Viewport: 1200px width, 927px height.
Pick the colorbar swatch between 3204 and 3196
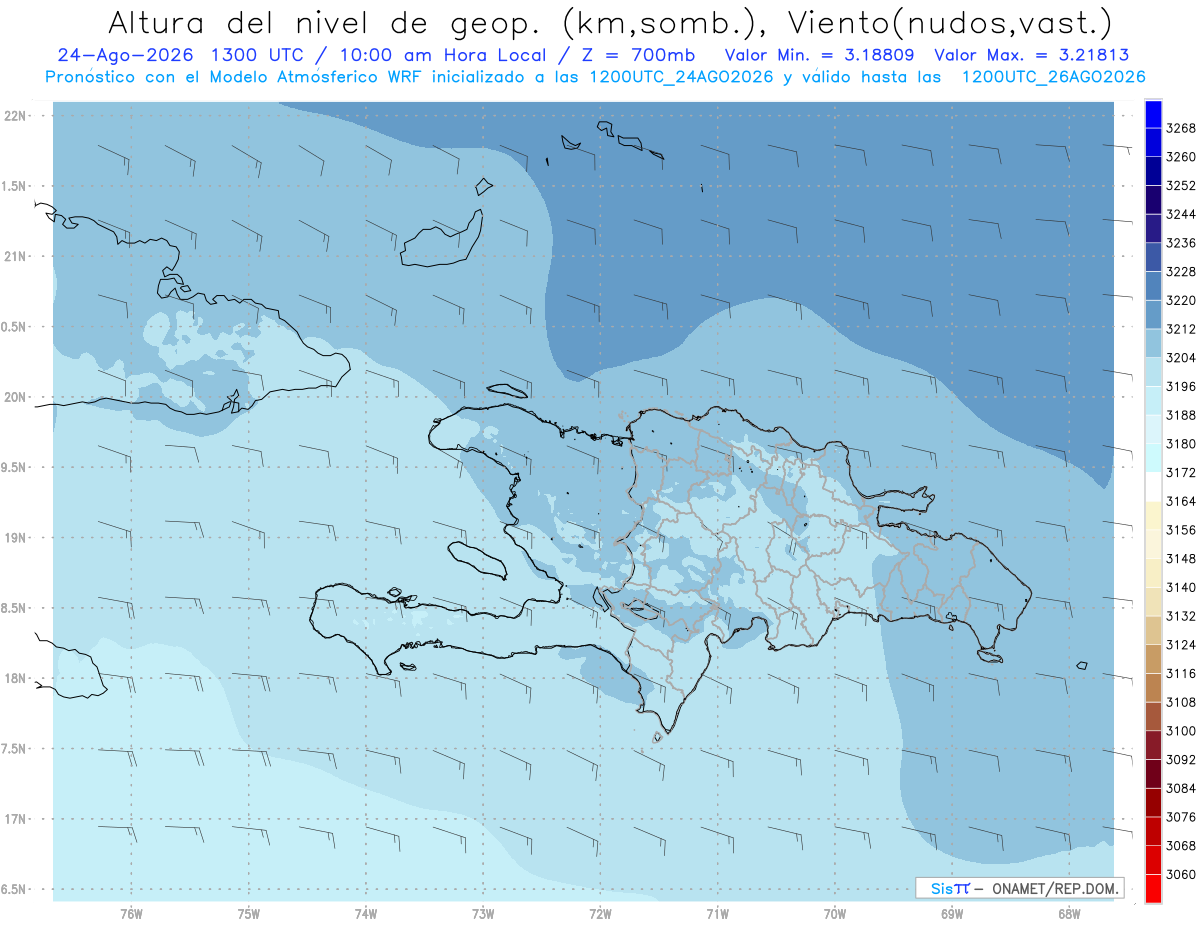[x=1153, y=371]
